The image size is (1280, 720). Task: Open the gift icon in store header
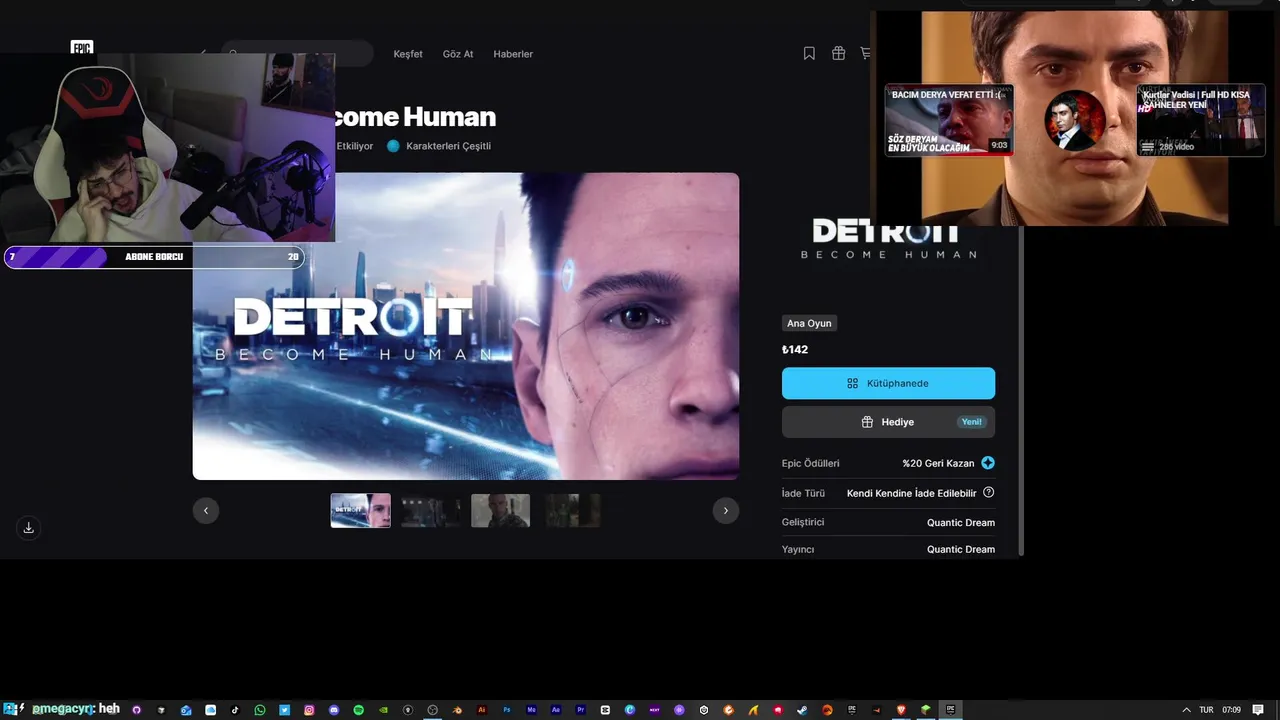(x=838, y=53)
